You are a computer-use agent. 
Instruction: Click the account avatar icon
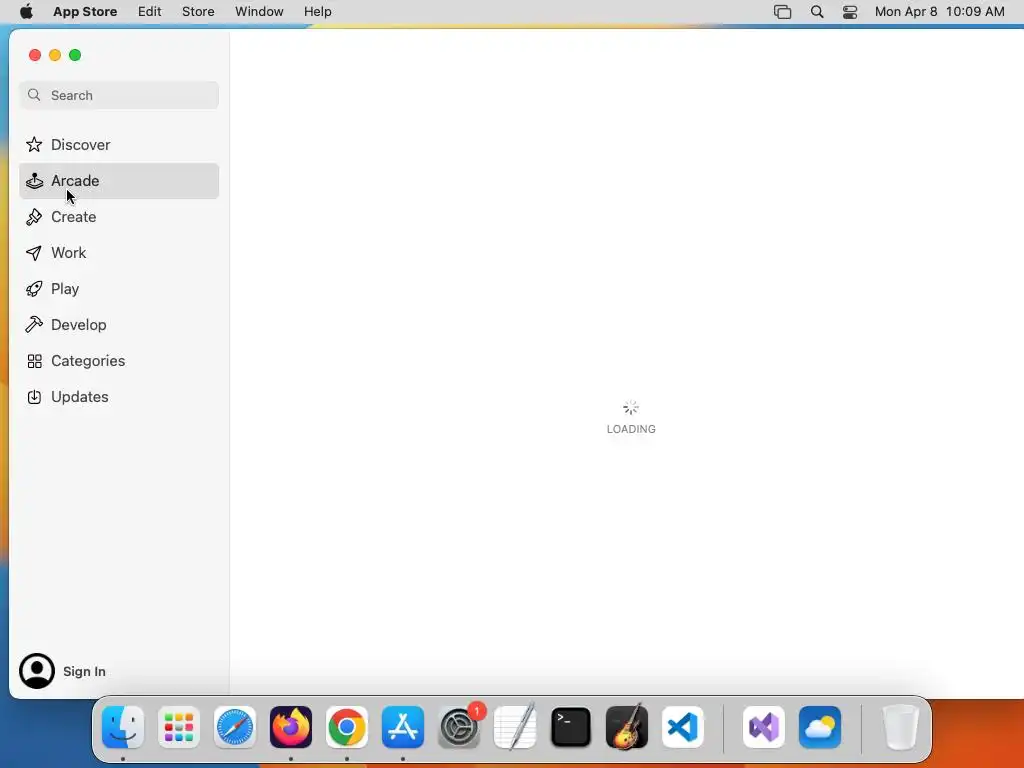pos(37,671)
